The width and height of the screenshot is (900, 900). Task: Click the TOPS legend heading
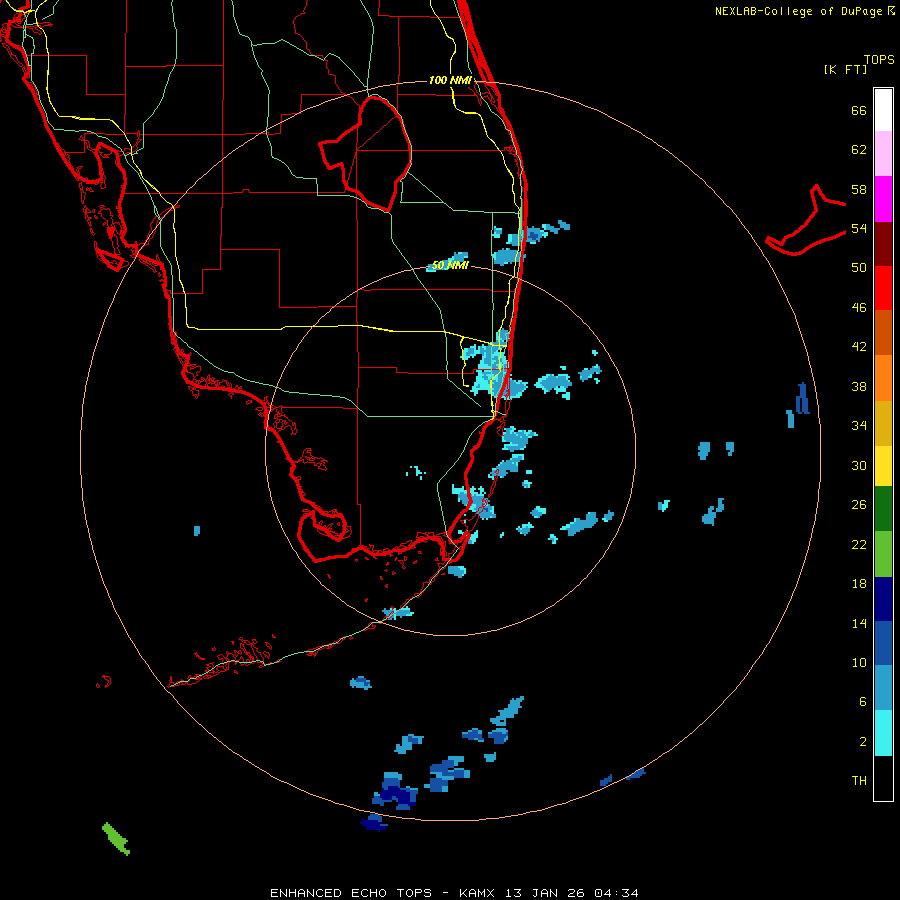(x=879, y=59)
